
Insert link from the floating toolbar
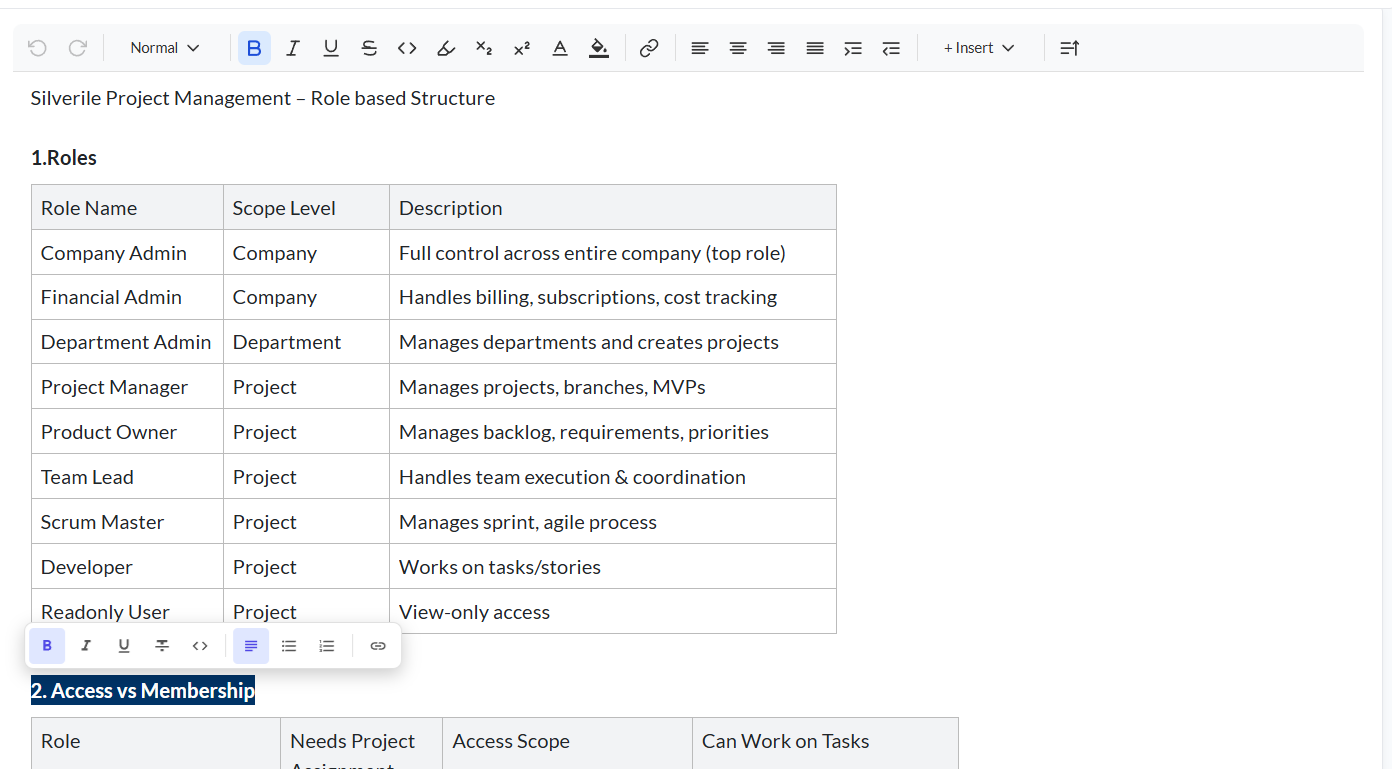[378, 646]
